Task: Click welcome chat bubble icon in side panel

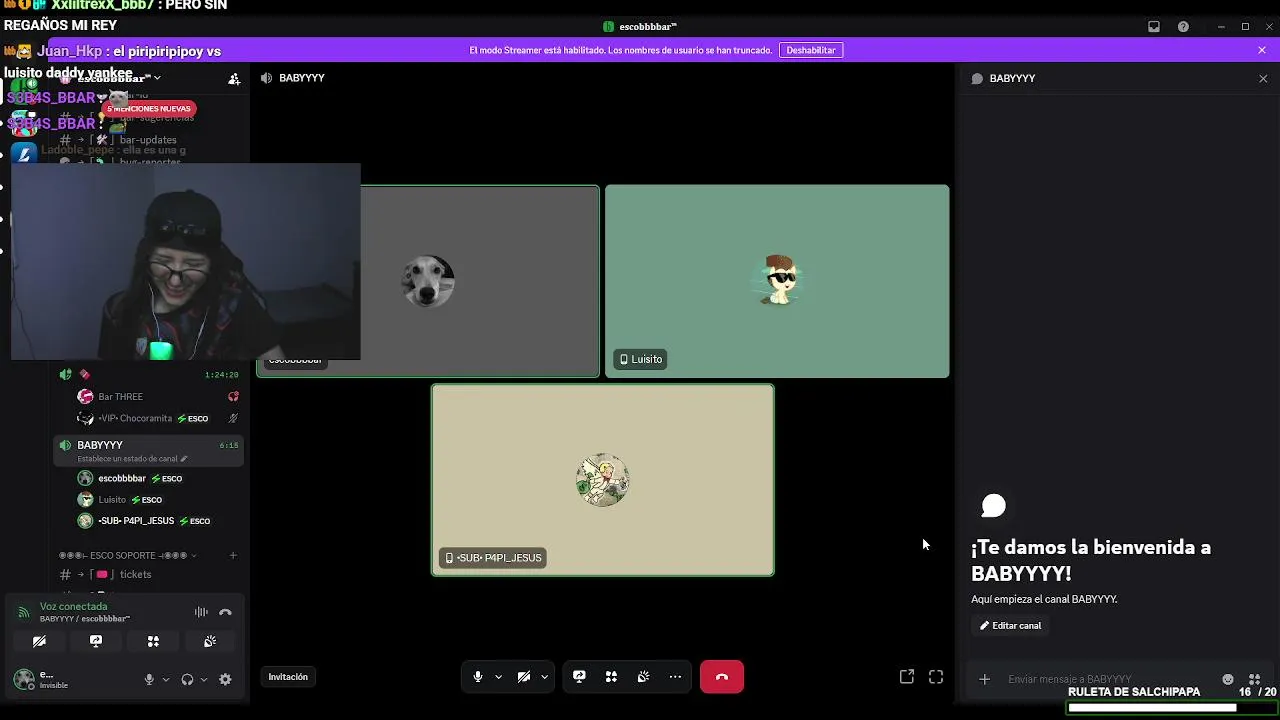Action: coord(993,506)
